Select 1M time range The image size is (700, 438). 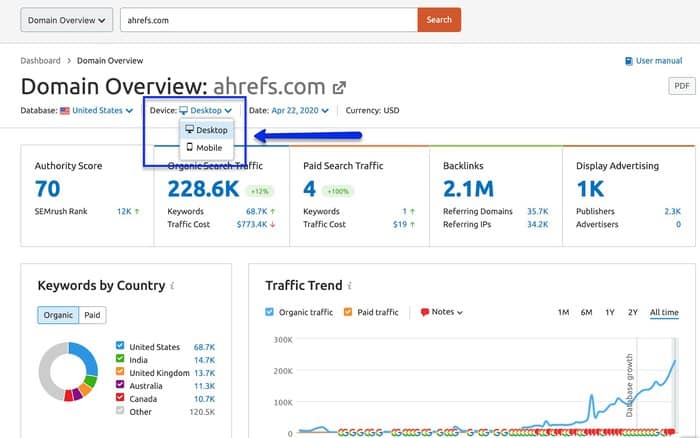coord(563,313)
